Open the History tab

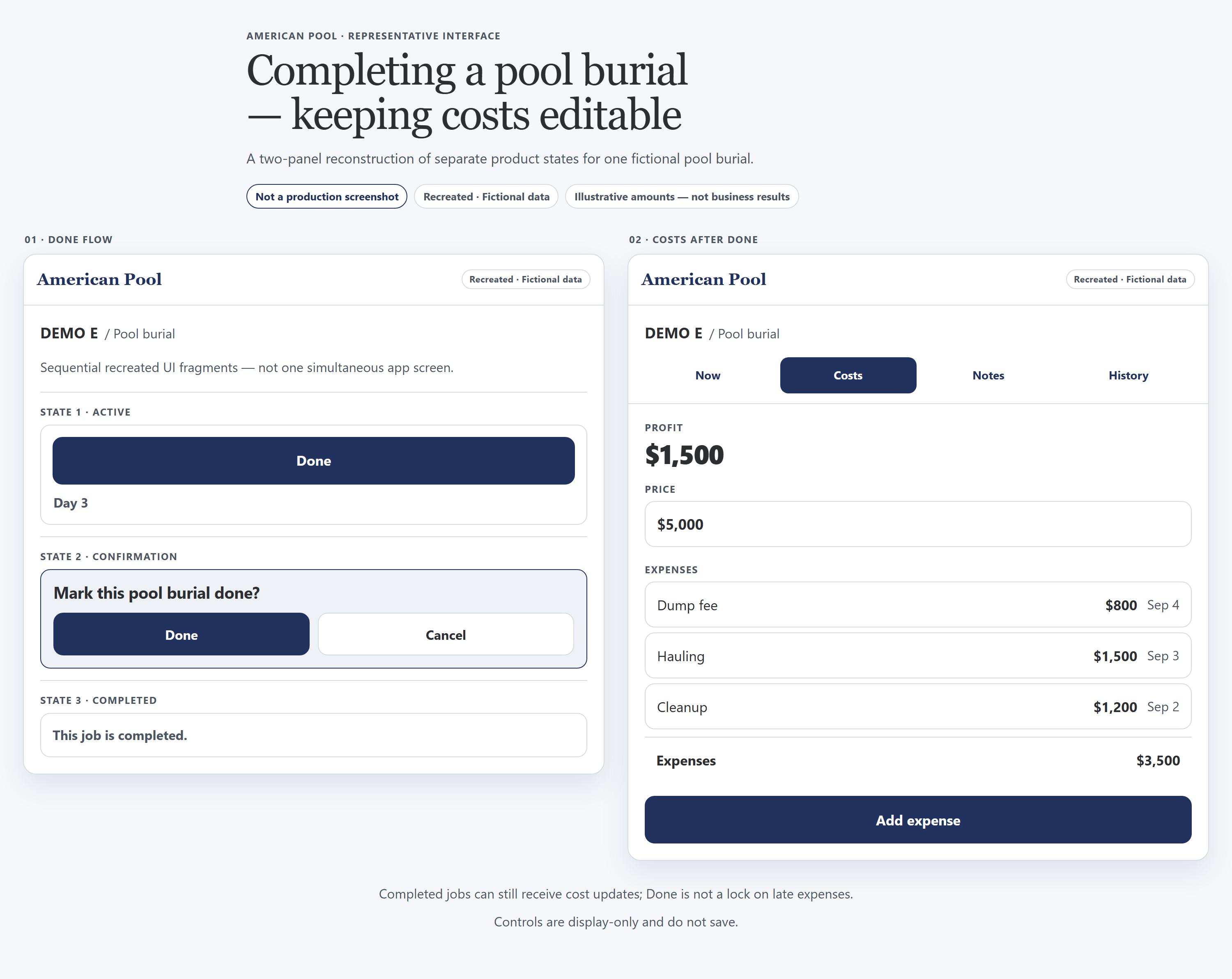1128,375
